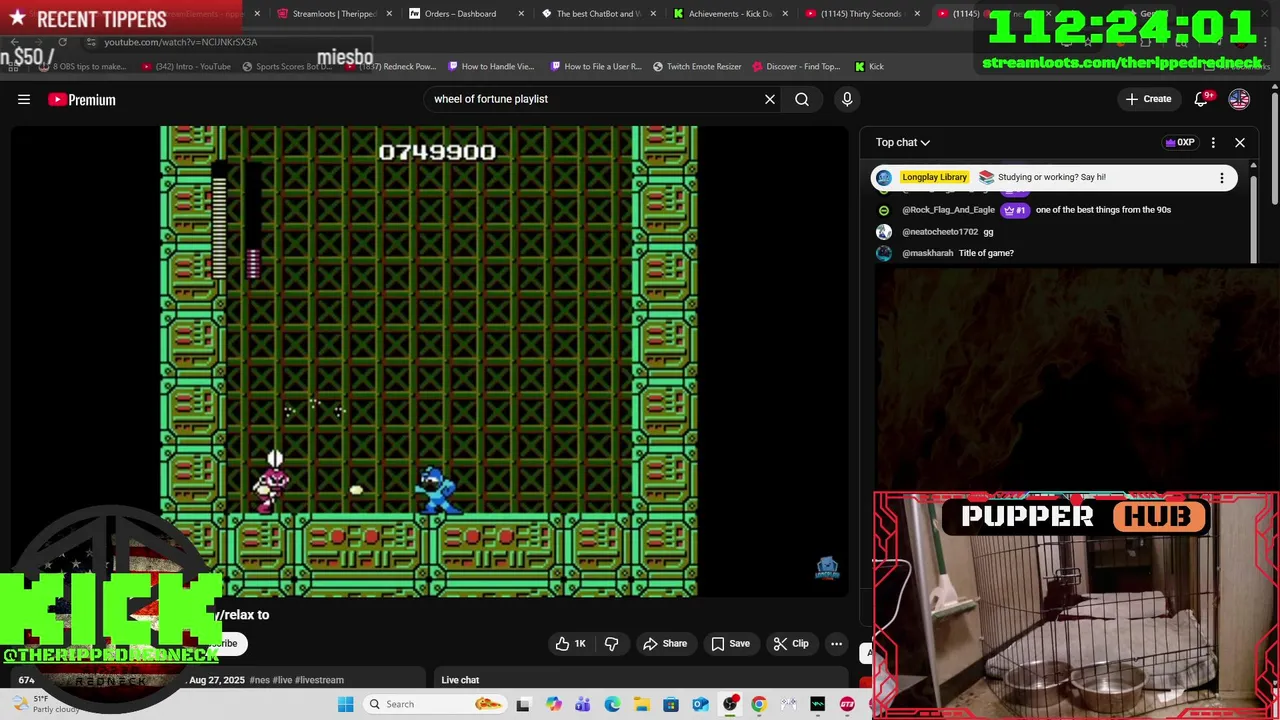Screen dimensions: 1280x720
Task: Open pinned message options menu
Action: (1222, 177)
